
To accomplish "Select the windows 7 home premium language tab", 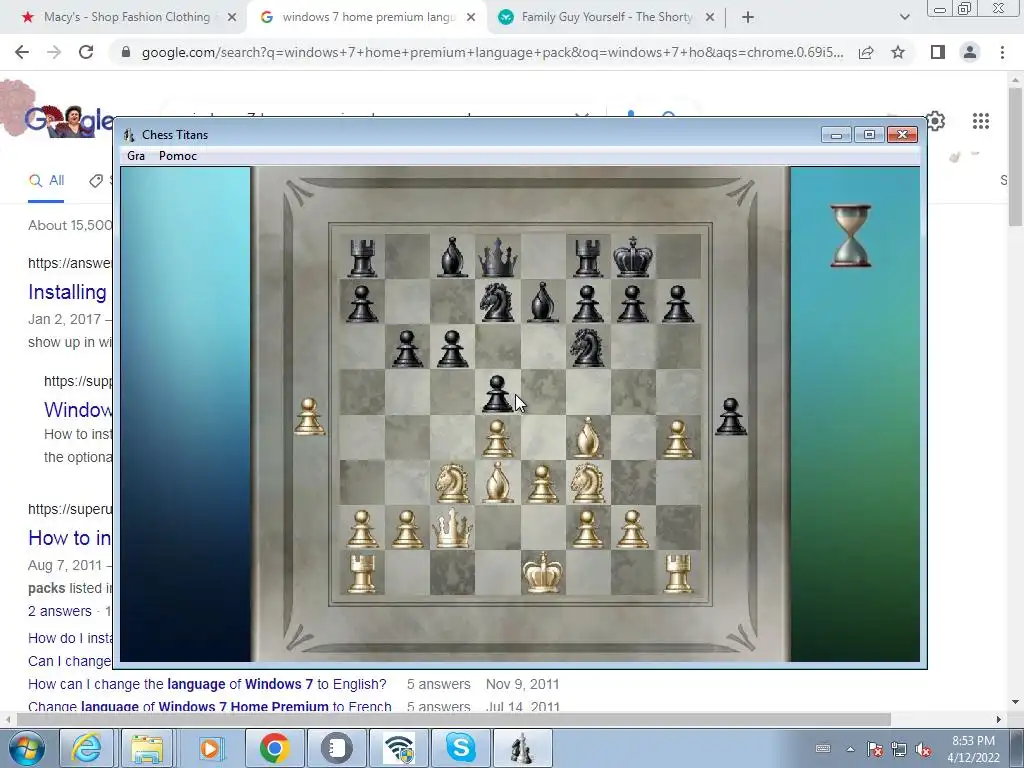I will 368,17.
